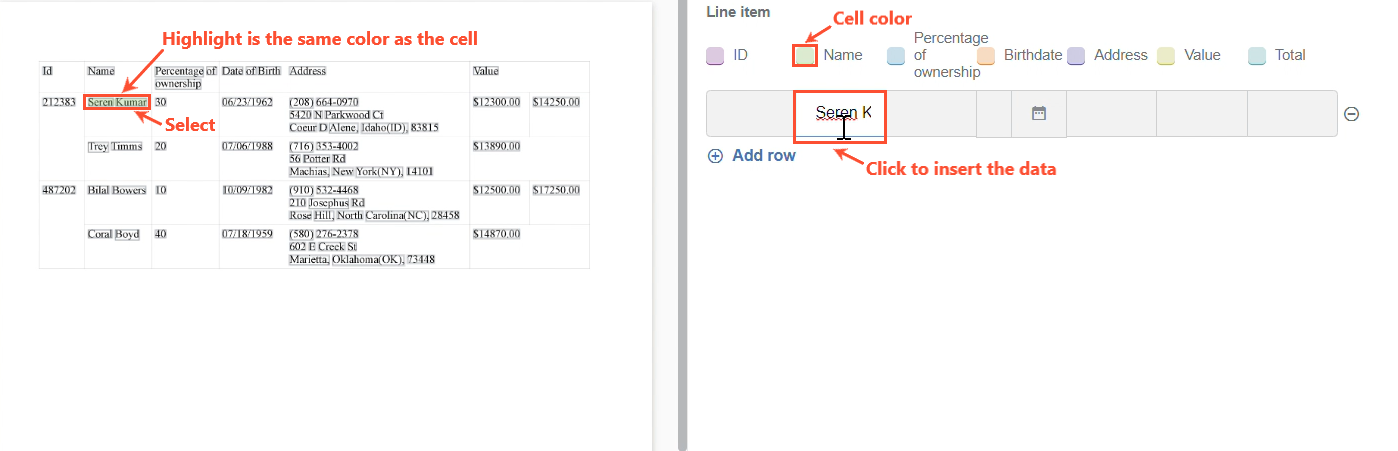Click the lavender Address color swatch
The width and height of the screenshot is (1398, 451).
(1076, 56)
